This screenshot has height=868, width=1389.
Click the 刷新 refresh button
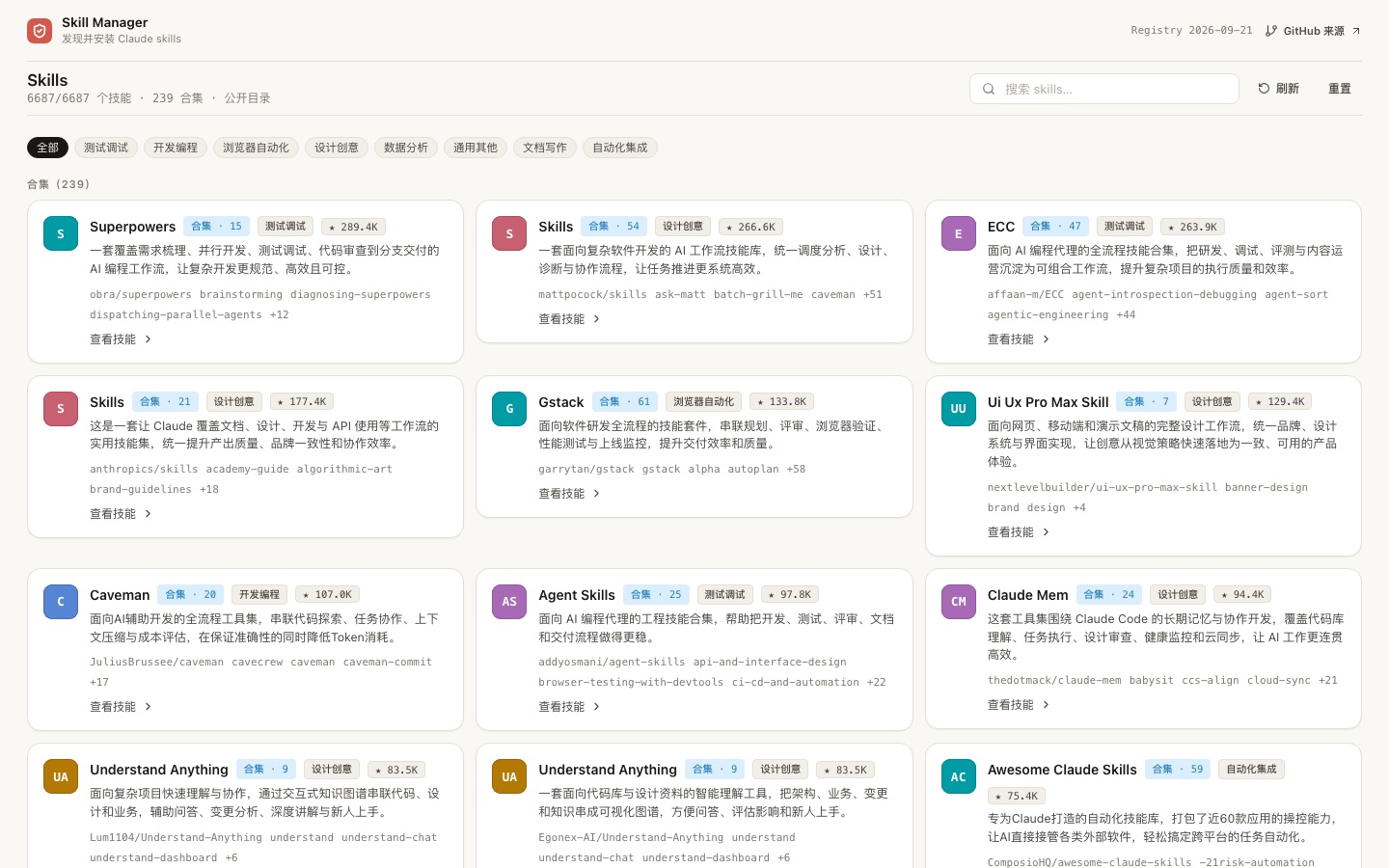1279,89
